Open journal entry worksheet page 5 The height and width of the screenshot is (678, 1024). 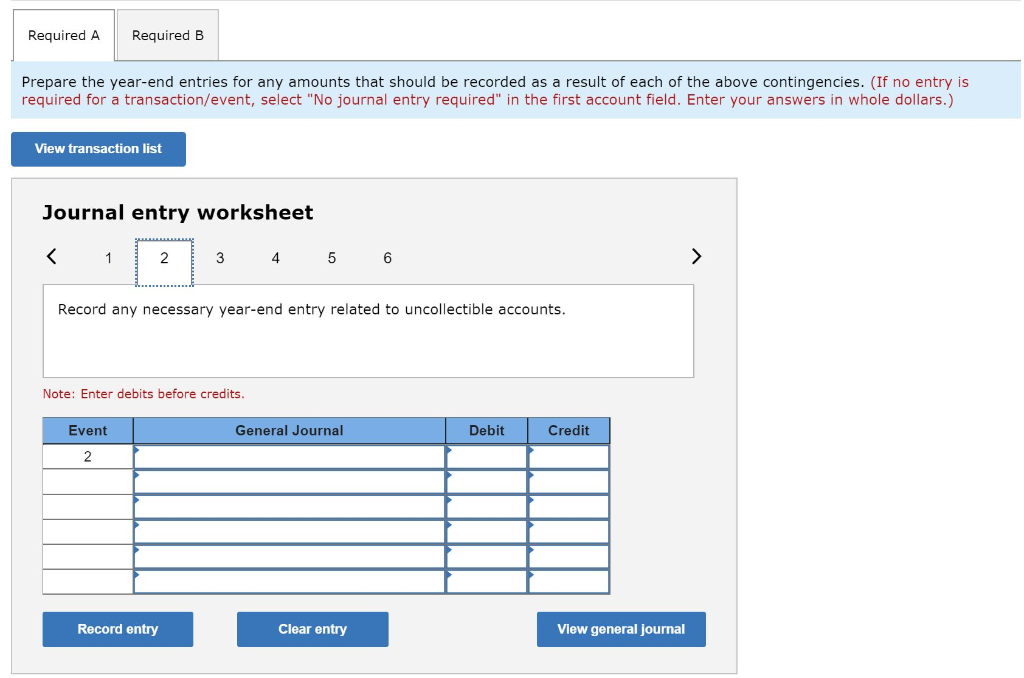click(332, 258)
